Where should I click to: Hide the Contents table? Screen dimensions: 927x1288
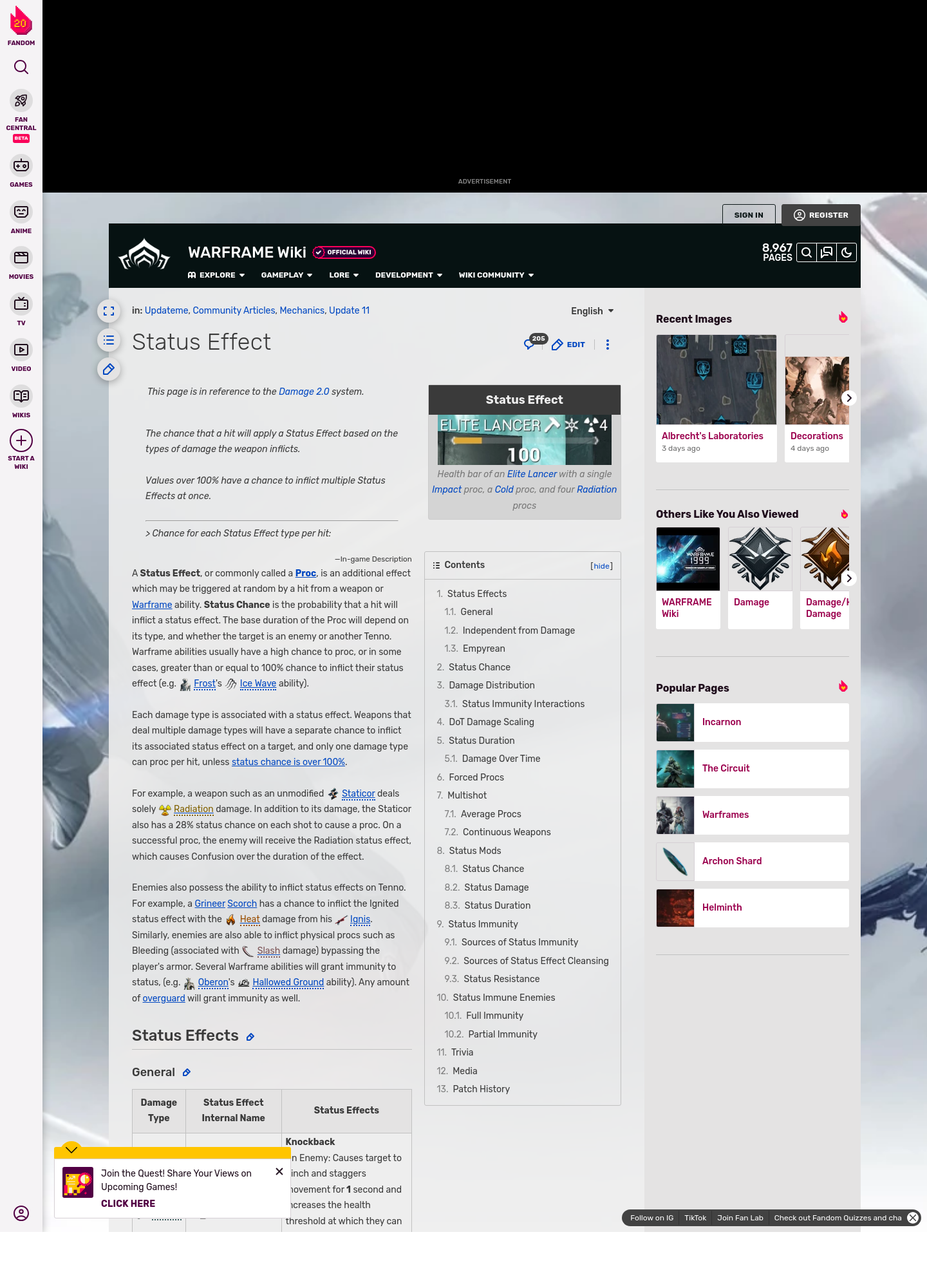click(602, 566)
